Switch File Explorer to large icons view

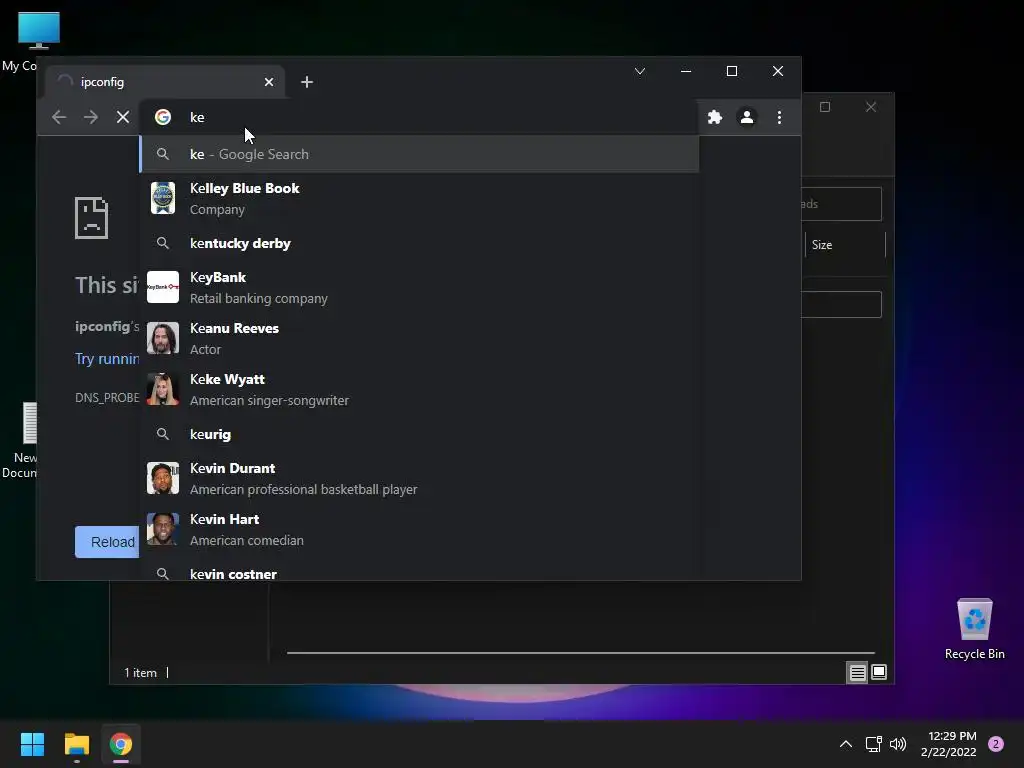(x=879, y=672)
